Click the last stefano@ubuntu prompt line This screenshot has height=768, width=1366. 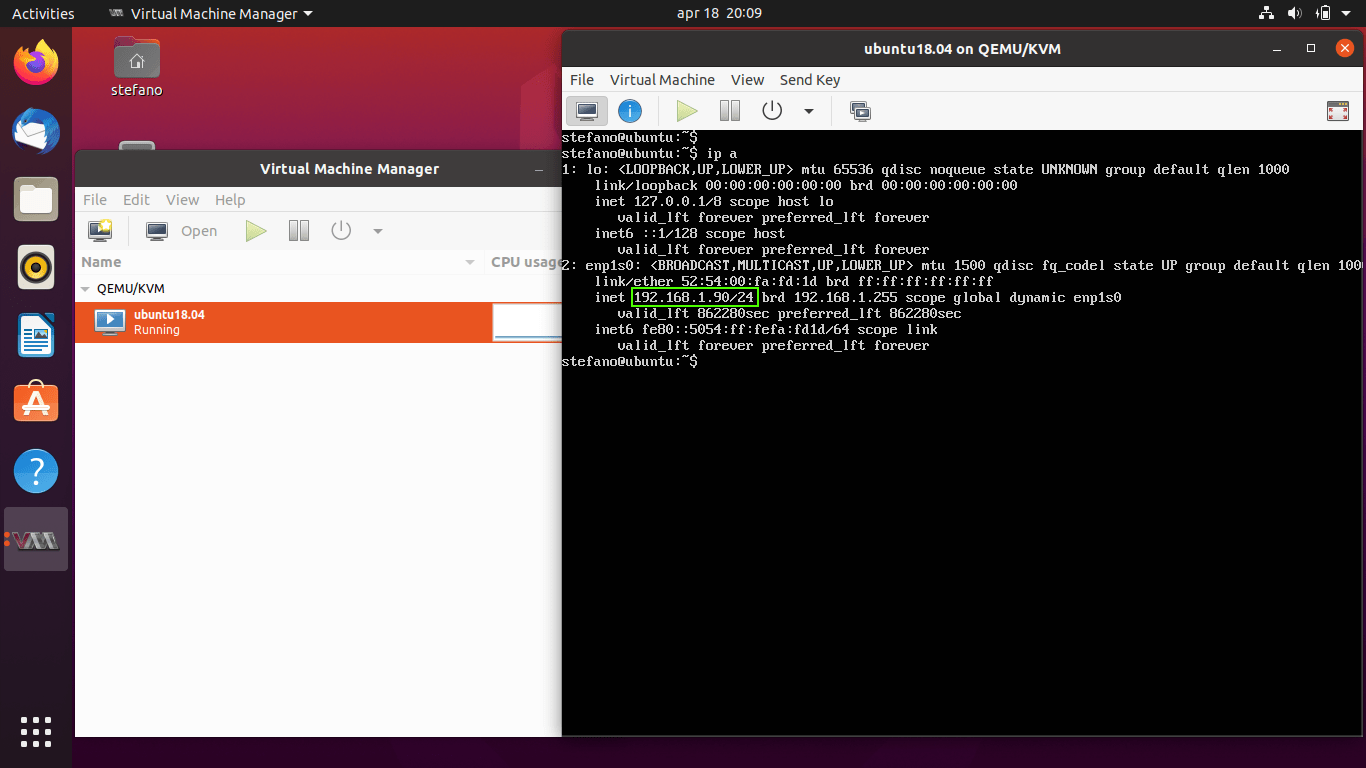tap(630, 362)
